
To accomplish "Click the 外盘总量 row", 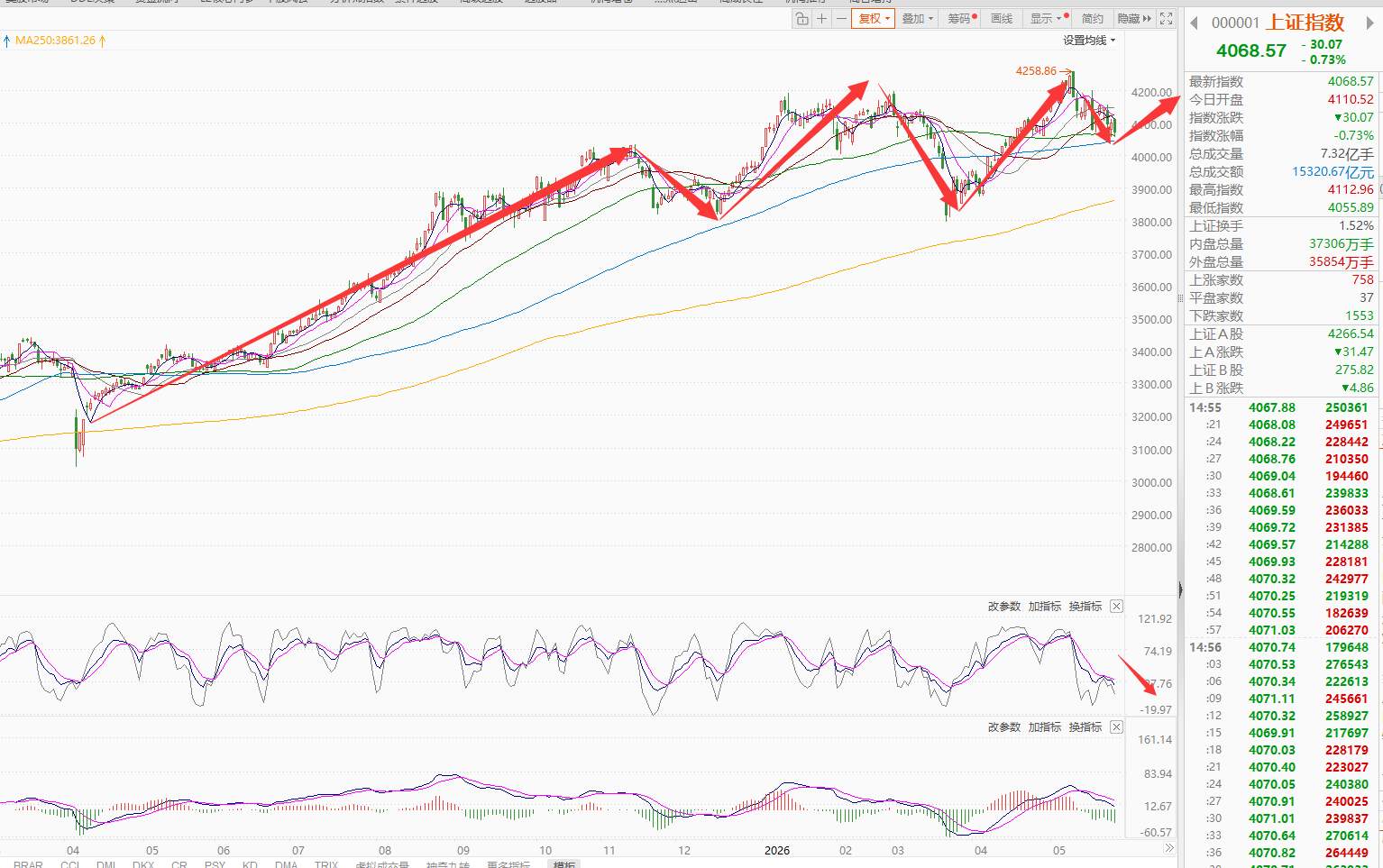I will 1281,261.
